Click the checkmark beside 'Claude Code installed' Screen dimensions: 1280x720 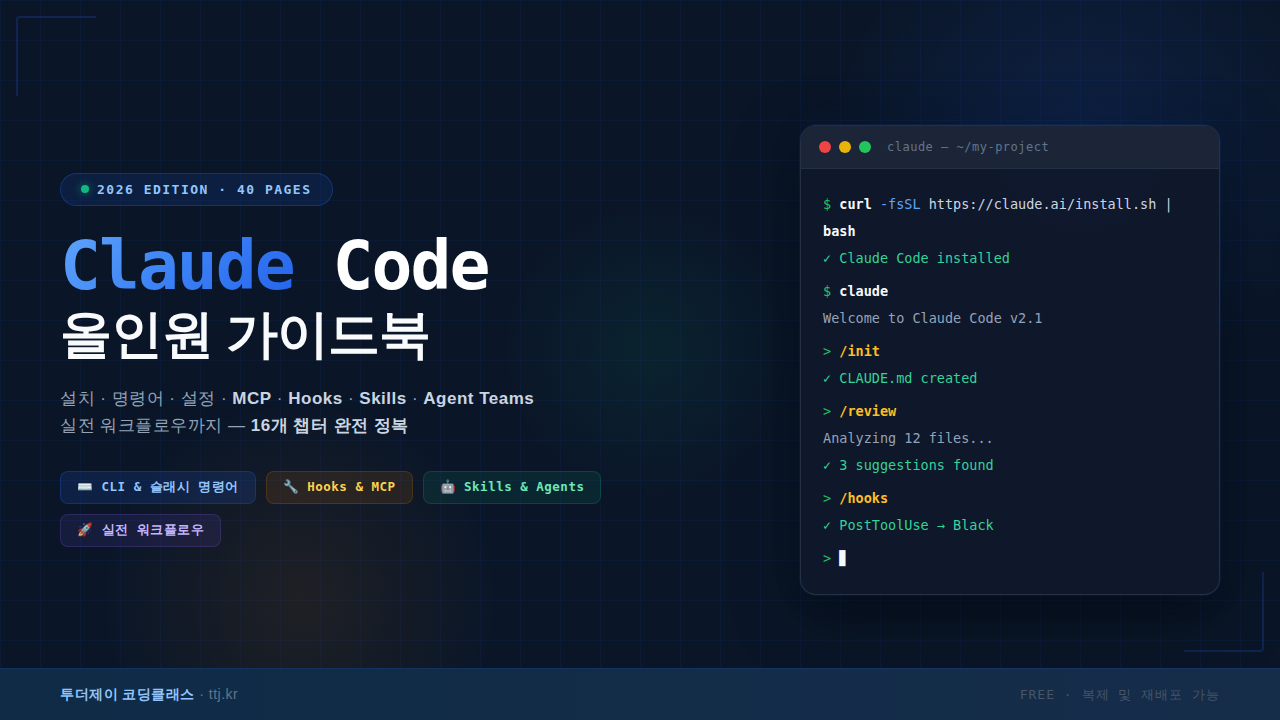(x=828, y=258)
